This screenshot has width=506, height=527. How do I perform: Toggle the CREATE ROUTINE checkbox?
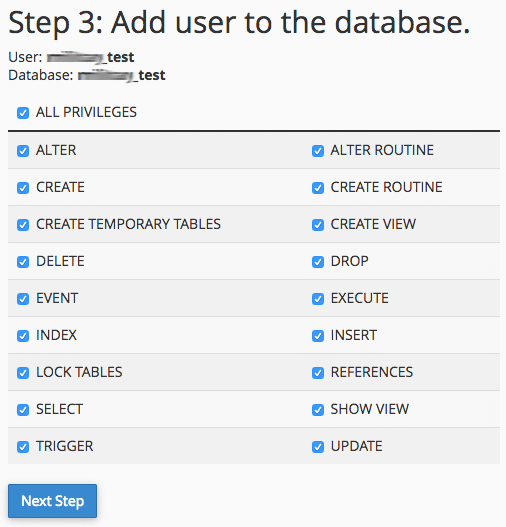click(318, 188)
